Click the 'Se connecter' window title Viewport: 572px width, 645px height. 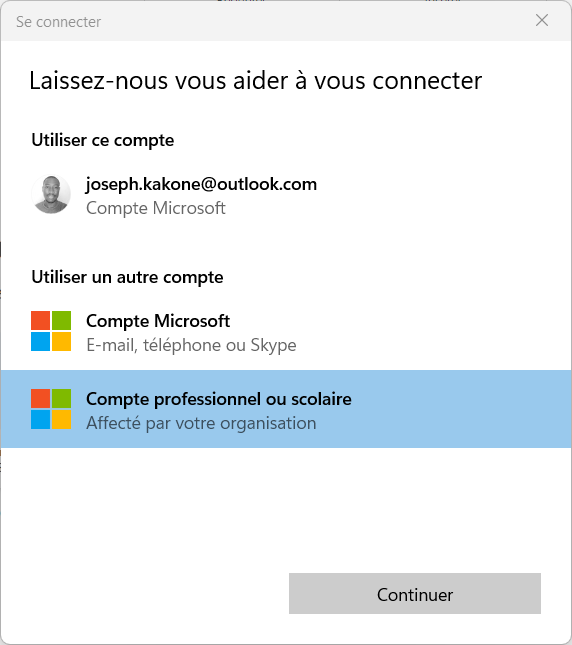tap(58, 22)
